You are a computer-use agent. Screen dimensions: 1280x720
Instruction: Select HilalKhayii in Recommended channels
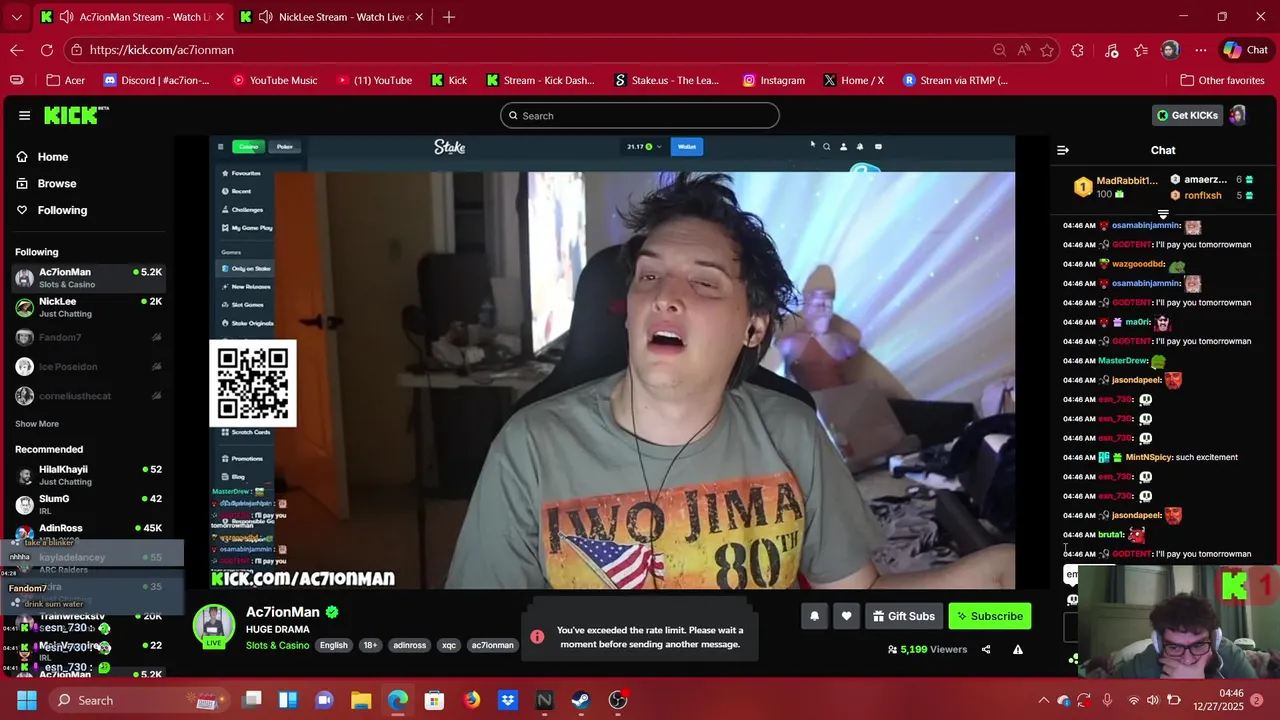(x=89, y=475)
